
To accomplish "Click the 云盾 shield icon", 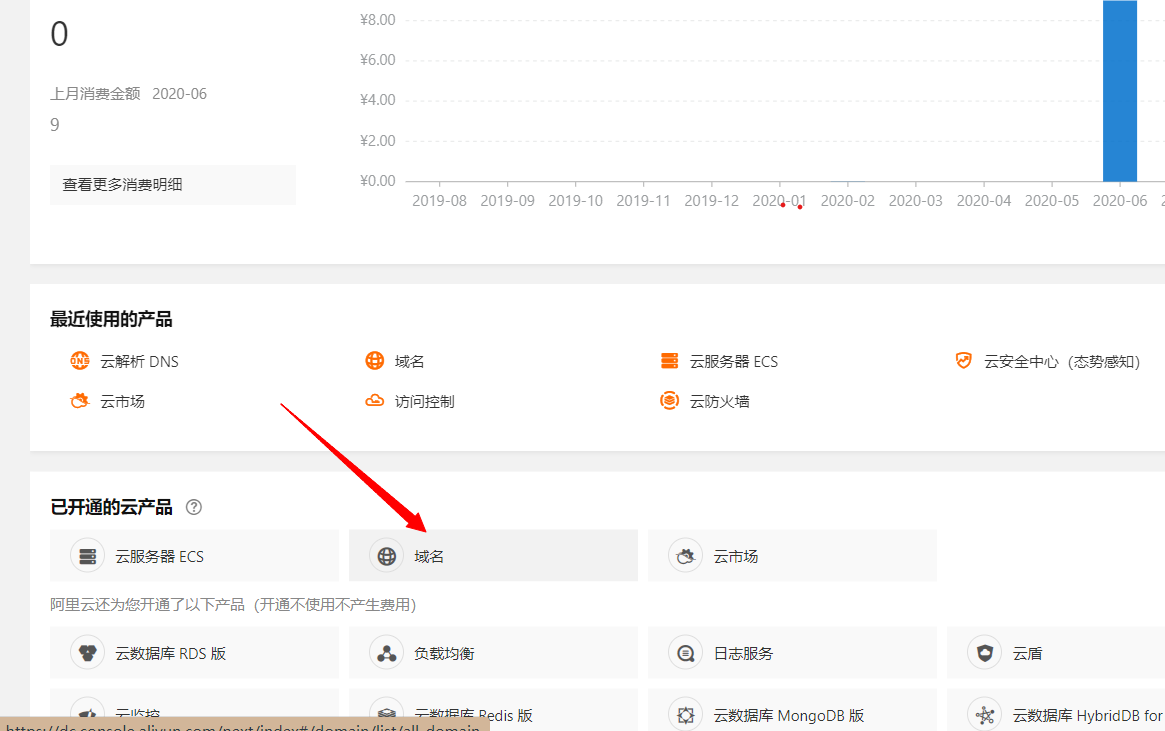I will [984, 652].
